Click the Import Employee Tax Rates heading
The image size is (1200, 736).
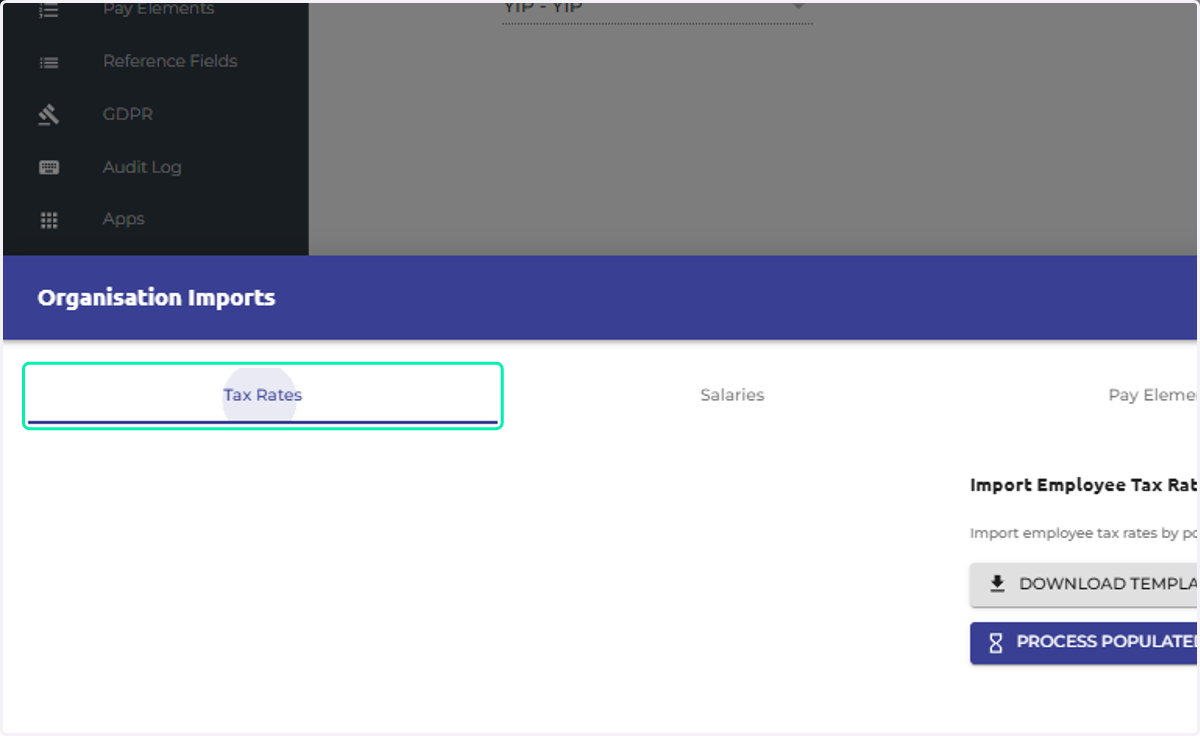click(1084, 486)
